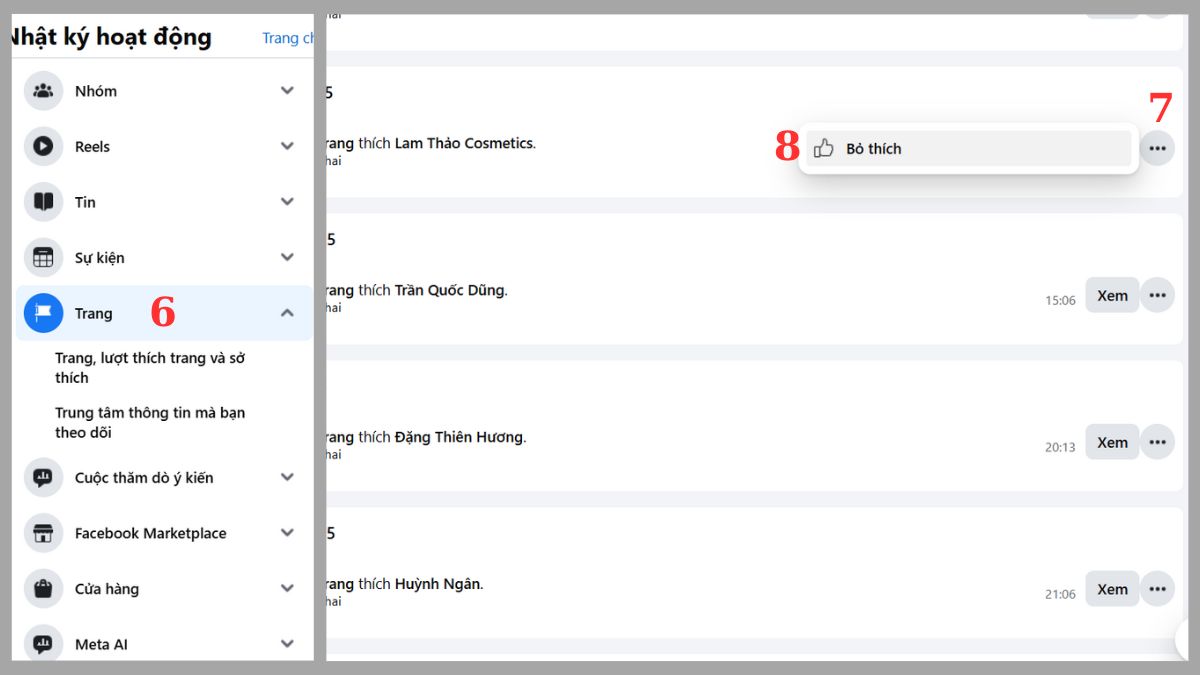The height and width of the screenshot is (675, 1200).
Task: Open the Đặng Thiên Hương page link
Action: pos(459,437)
